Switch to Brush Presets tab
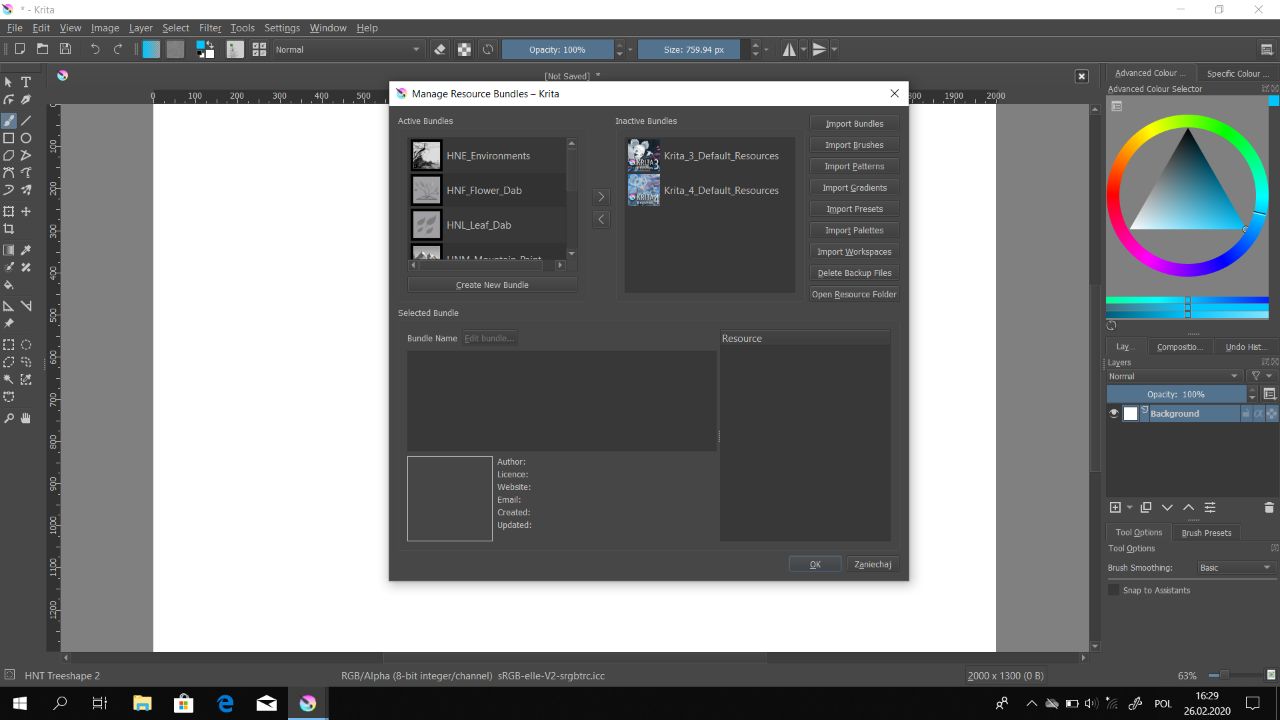The width and height of the screenshot is (1280, 720). [x=1206, y=533]
